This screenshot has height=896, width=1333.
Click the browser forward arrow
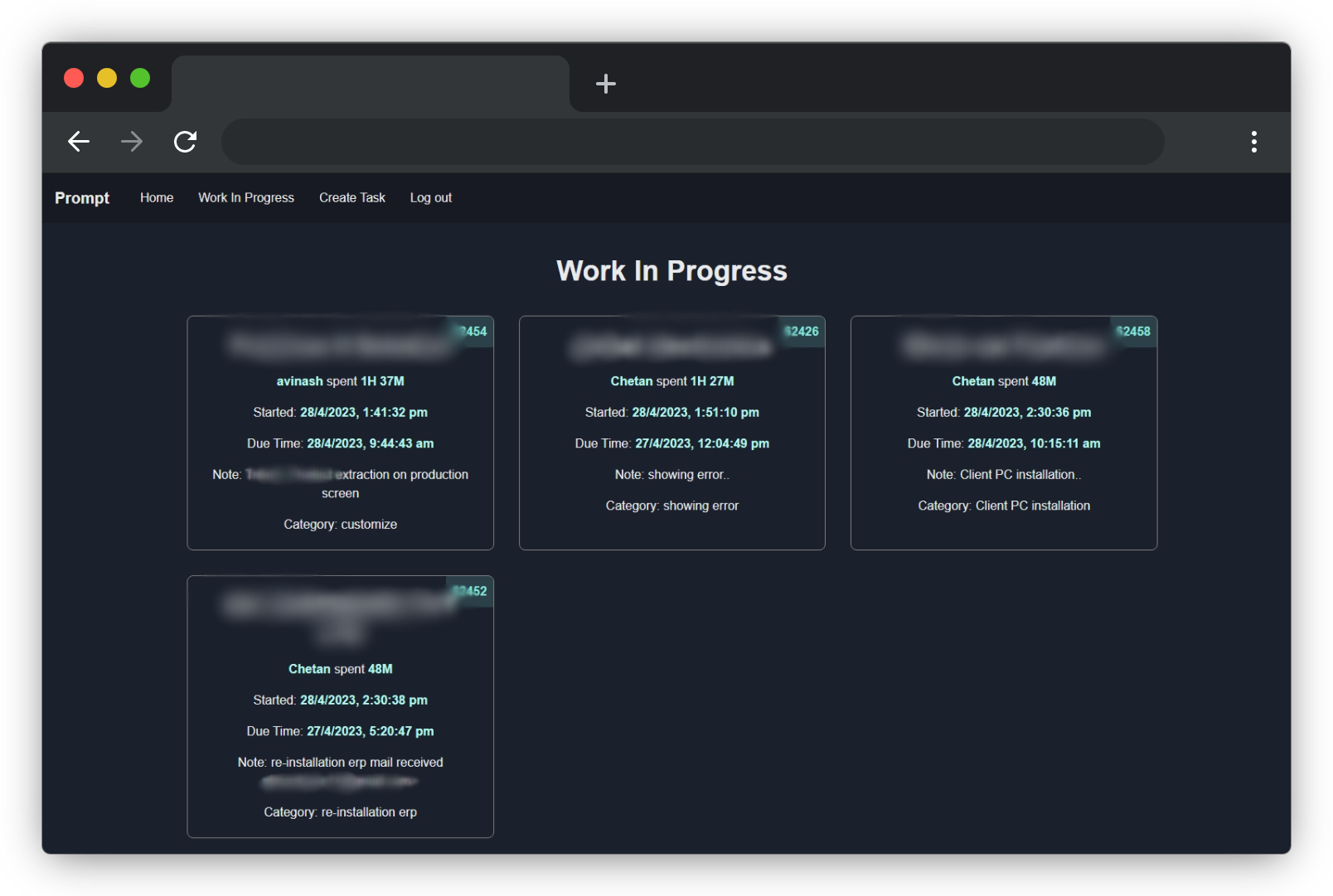point(132,142)
